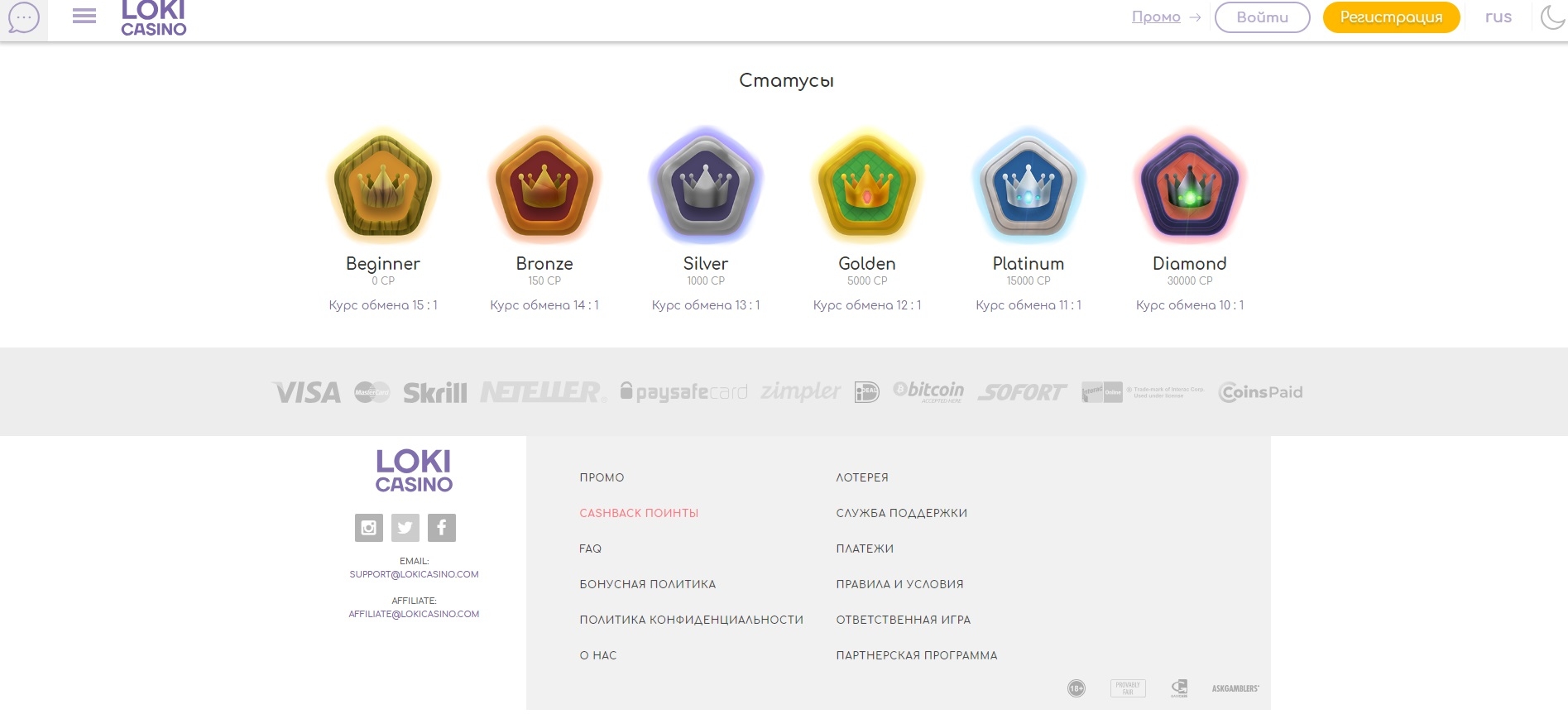Follow the Промо link in the header
Viewport: 1568px width, 714px height.
click(x=1156, y=17)
